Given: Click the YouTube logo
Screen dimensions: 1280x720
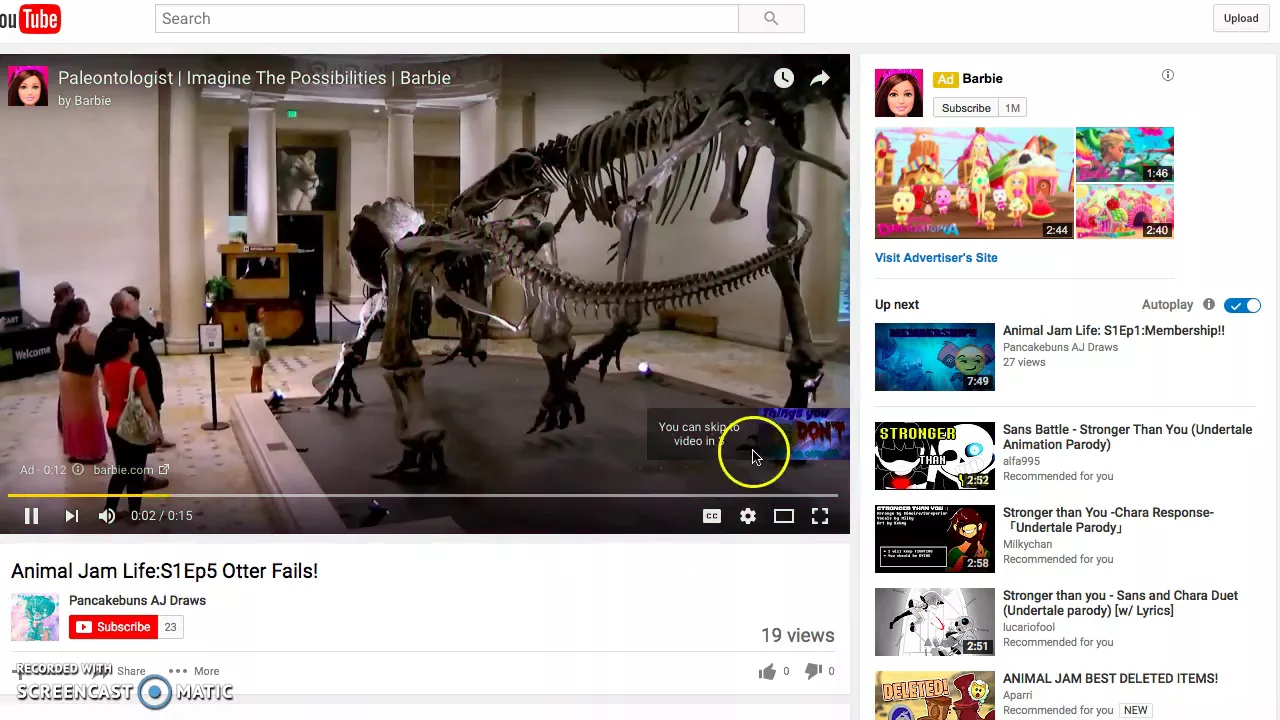Looking at the screenshot, I should (30, 18).
